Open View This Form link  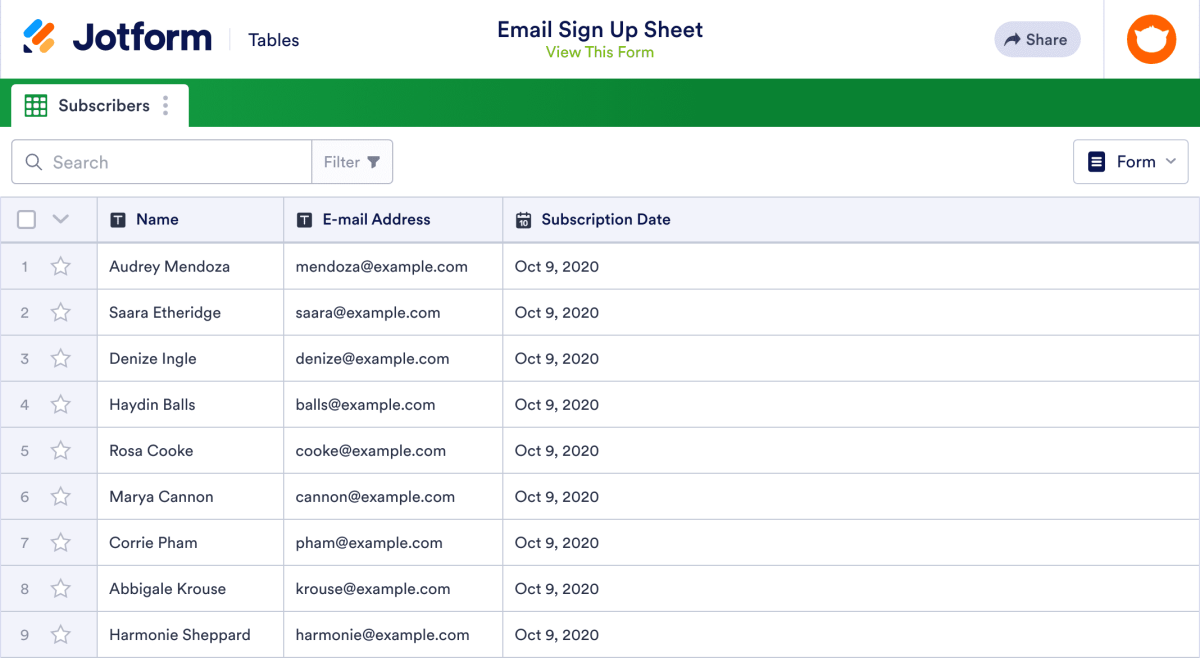pos(600,51)
